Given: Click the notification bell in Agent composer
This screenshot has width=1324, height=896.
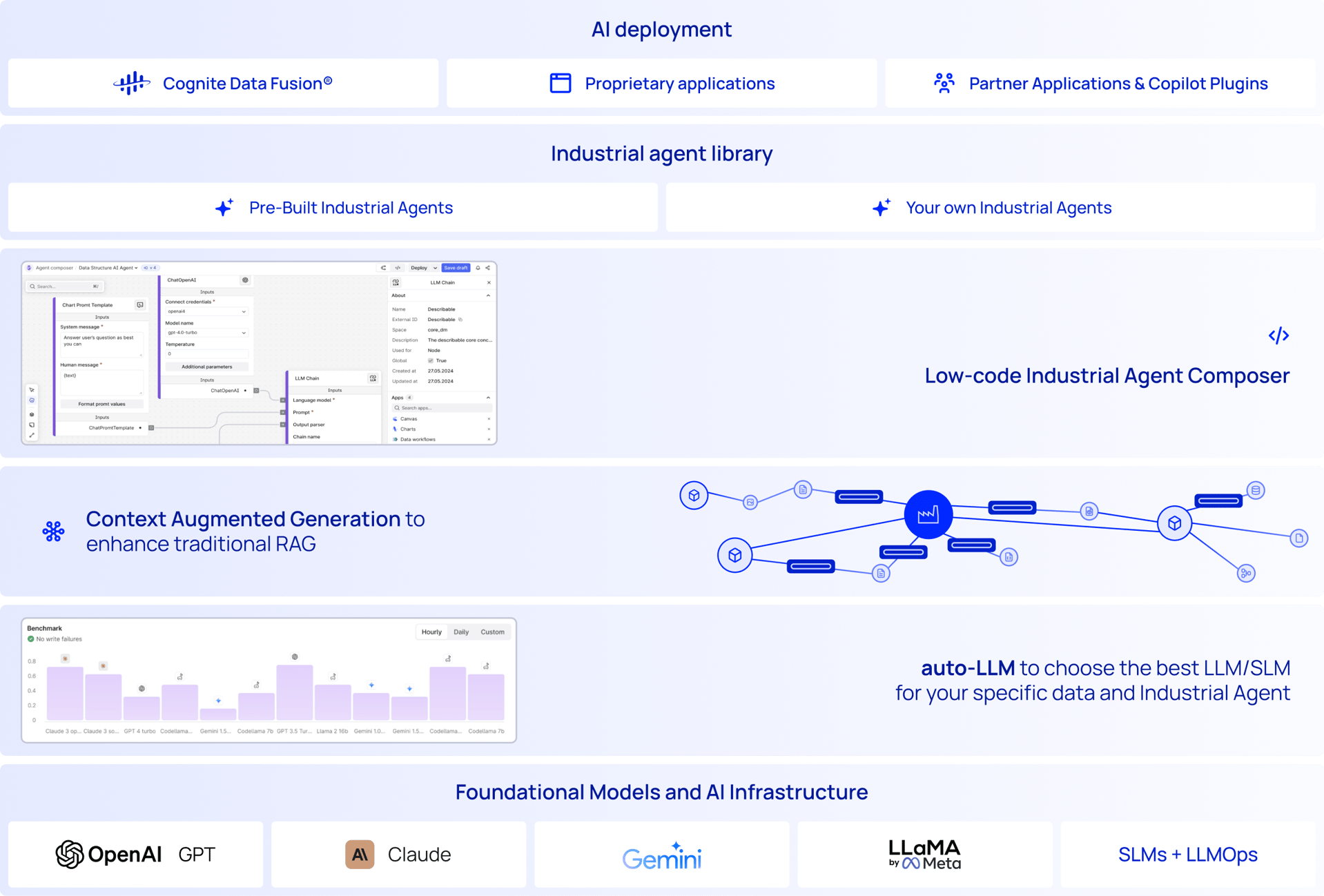Looking at the screenshot, I should point(478,268).
